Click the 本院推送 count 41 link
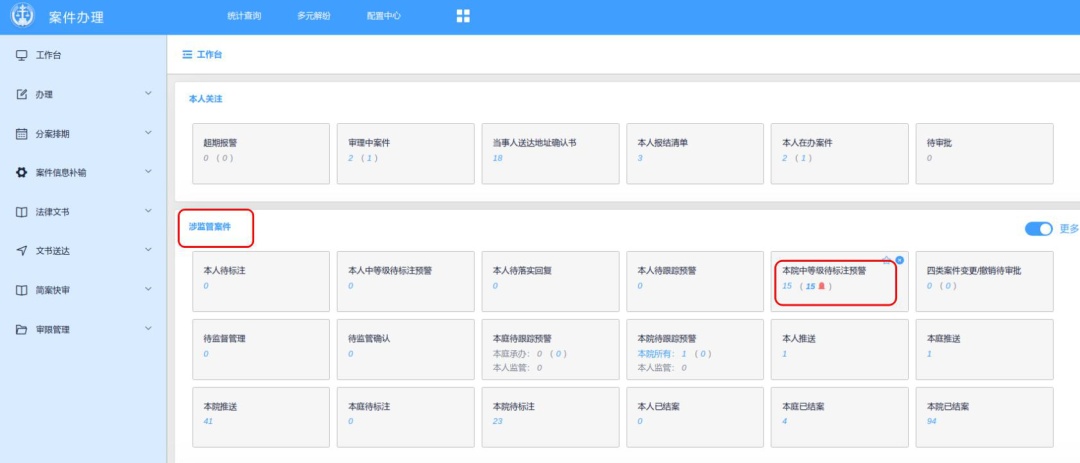 [208, 421]
